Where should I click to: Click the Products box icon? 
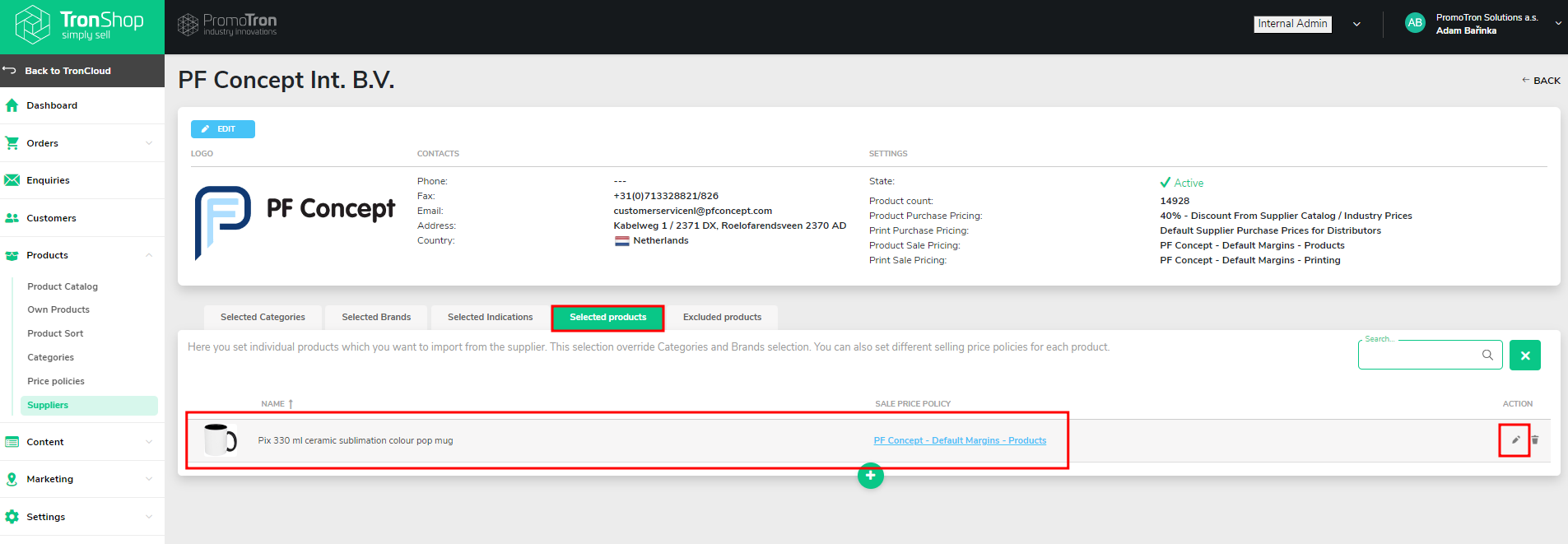click(x=12, y=255)
